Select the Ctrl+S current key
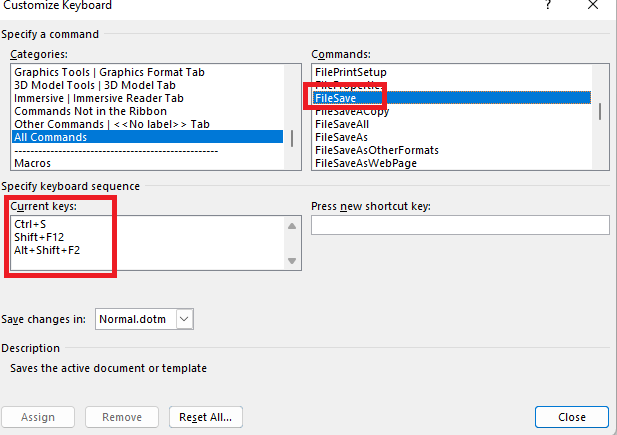This screenshot has width=617, height=435. pos(30,224)
